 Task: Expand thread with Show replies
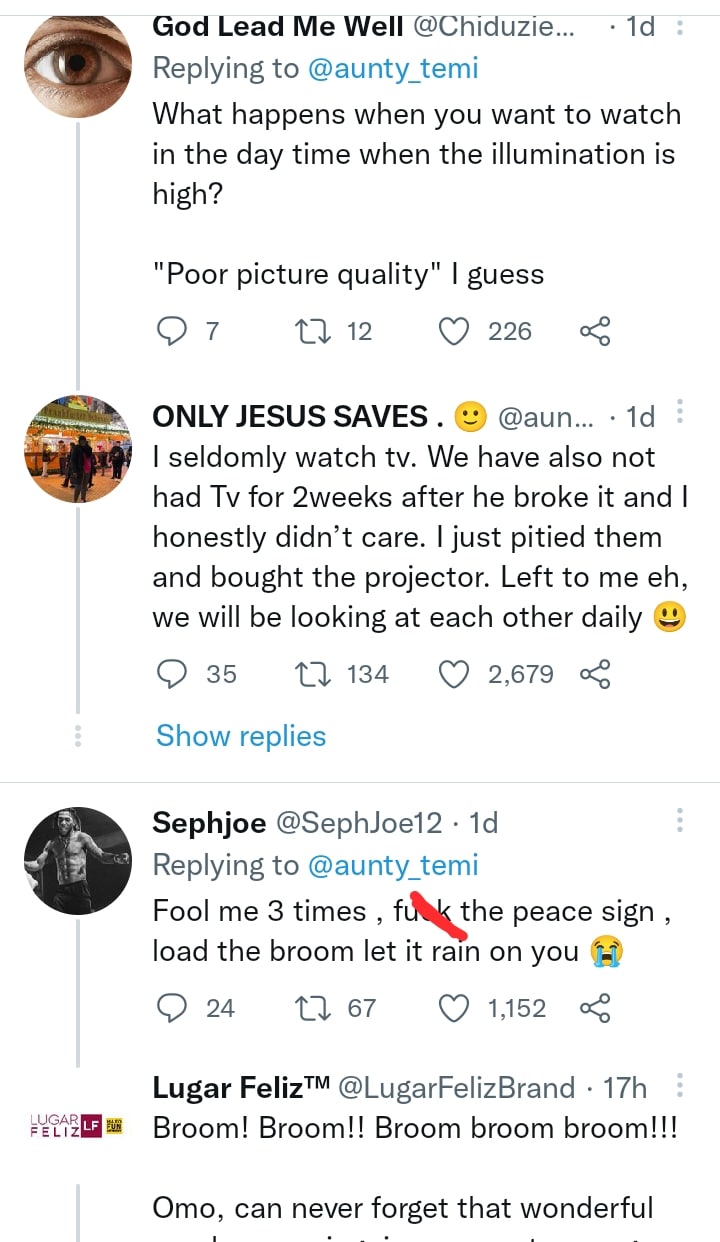[241, 736]
